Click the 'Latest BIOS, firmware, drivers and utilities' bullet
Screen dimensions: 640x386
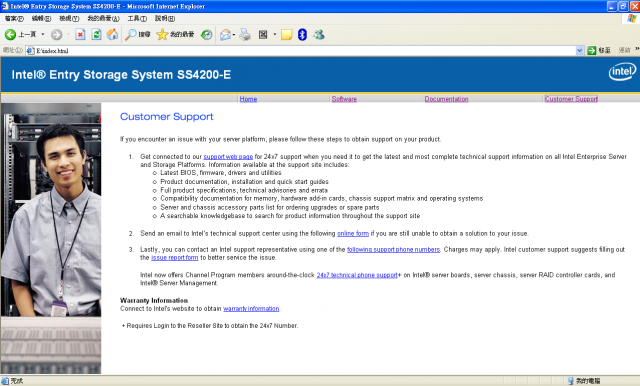point(221,173)
